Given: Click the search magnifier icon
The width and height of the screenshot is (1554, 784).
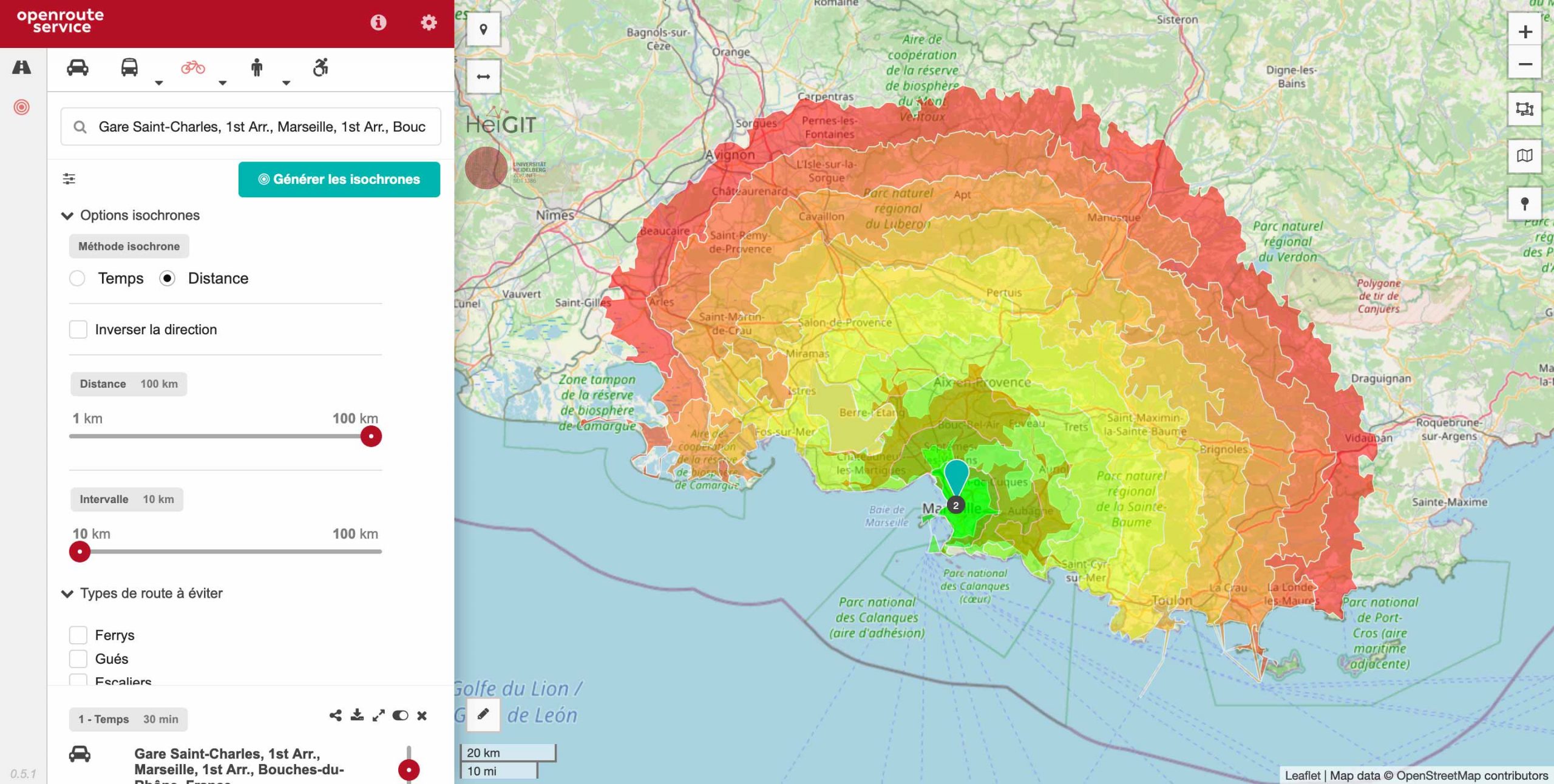Looking at the screenshot, I should click(80, 127).
